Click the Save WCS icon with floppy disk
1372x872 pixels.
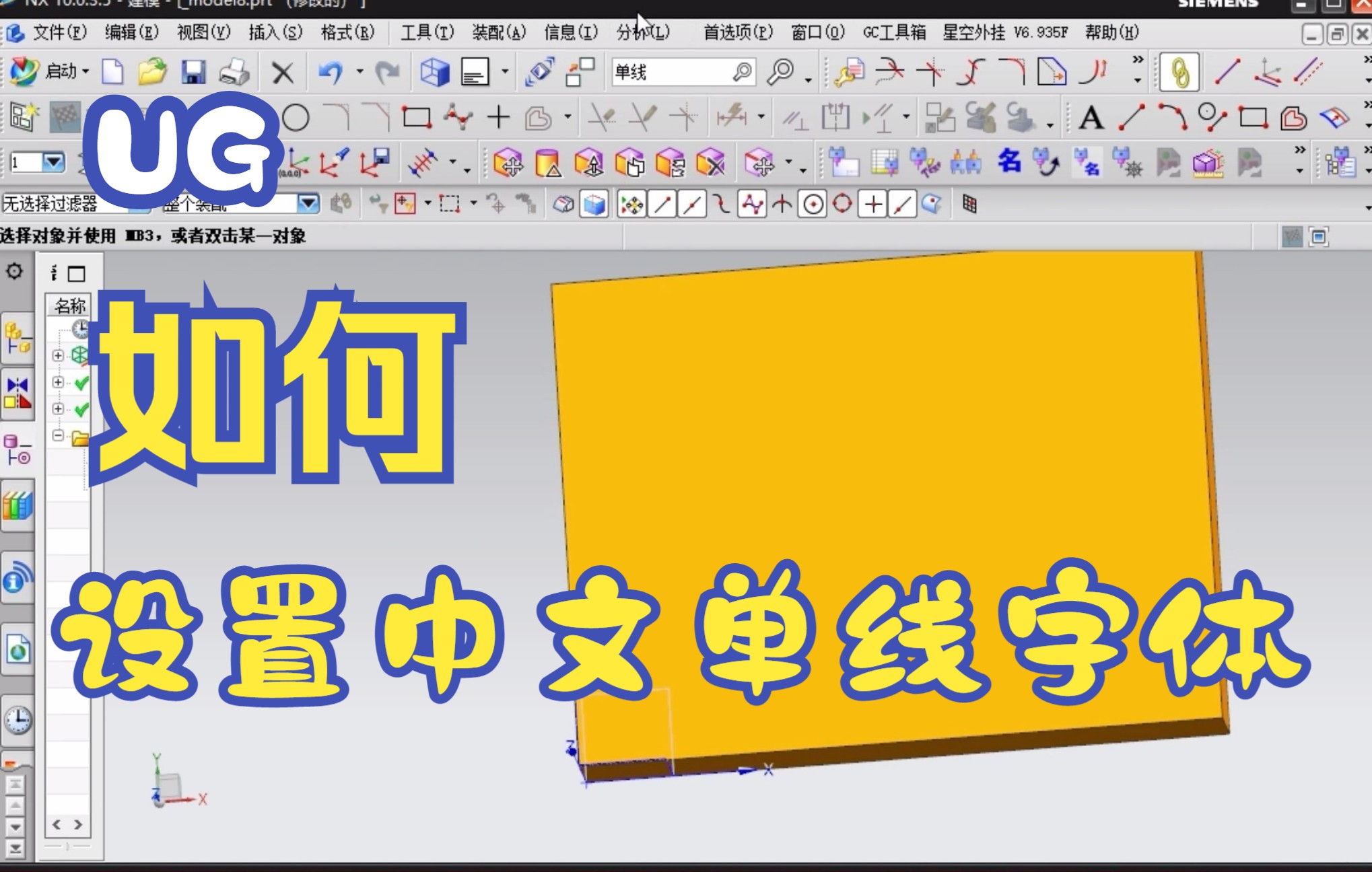375,163
